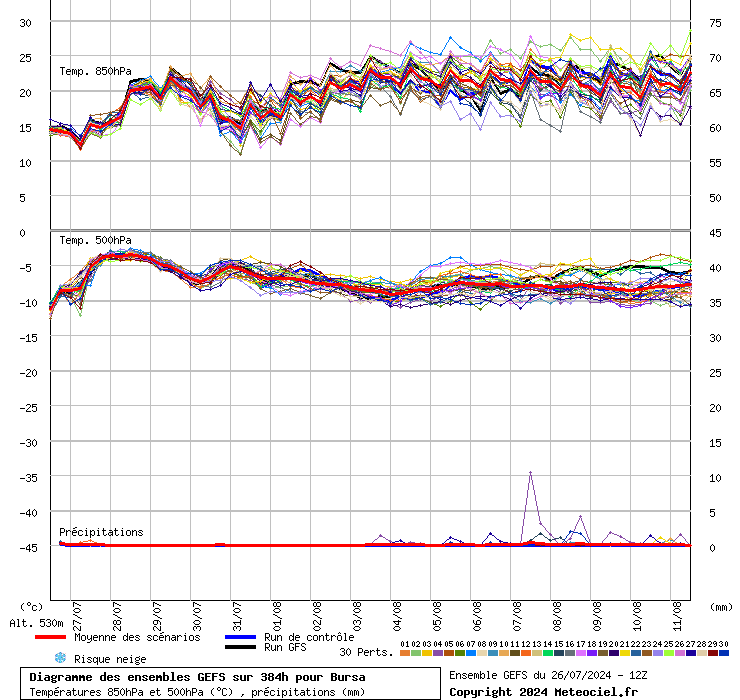The image size is (740, 700).
Task: Select the dark red perturbation 29 swatch
Action: 713,653
